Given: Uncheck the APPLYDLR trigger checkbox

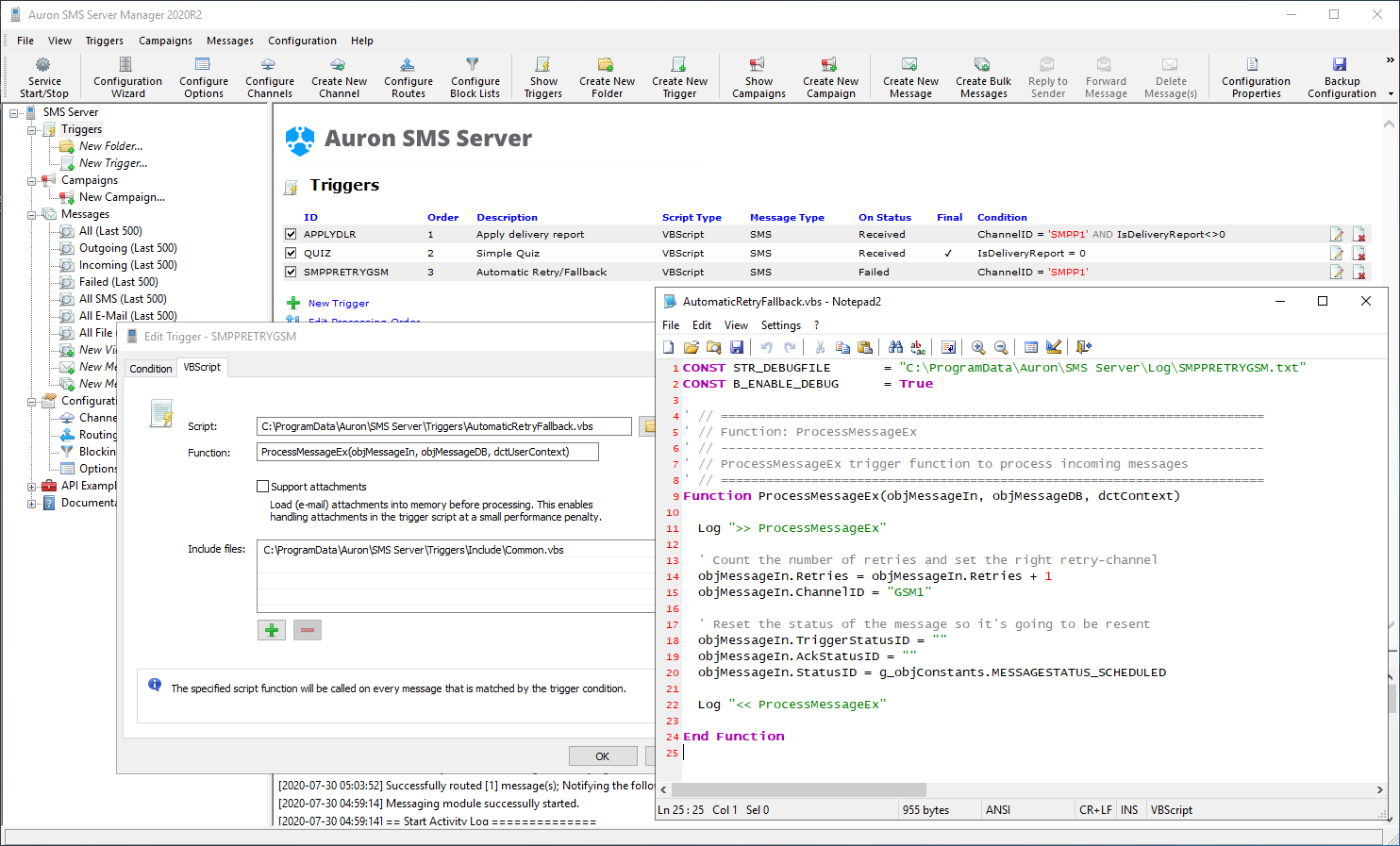Looking at the screenshot, I should (292, 235).
